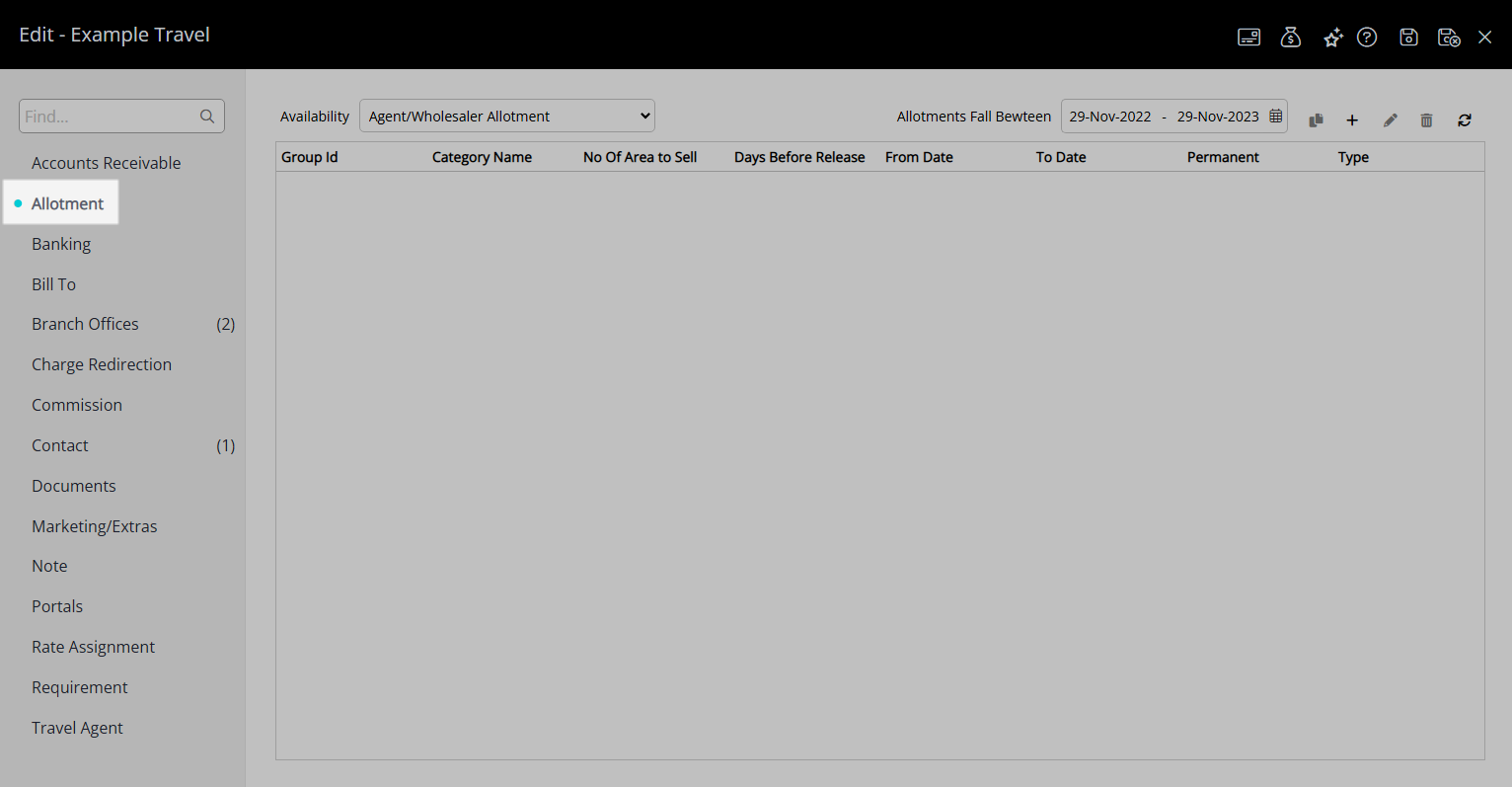Click the From Date column header

point(919,157)
